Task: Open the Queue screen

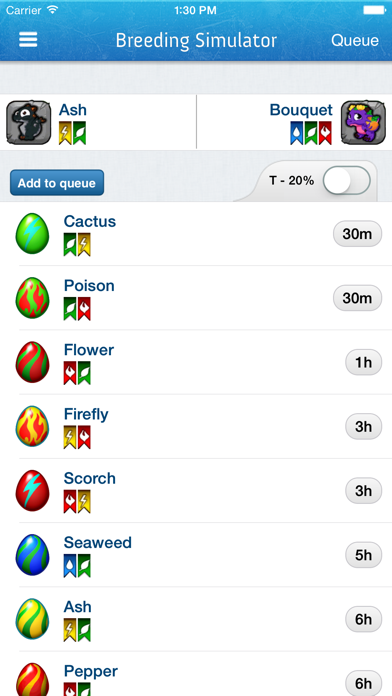Action: [355, 40]
